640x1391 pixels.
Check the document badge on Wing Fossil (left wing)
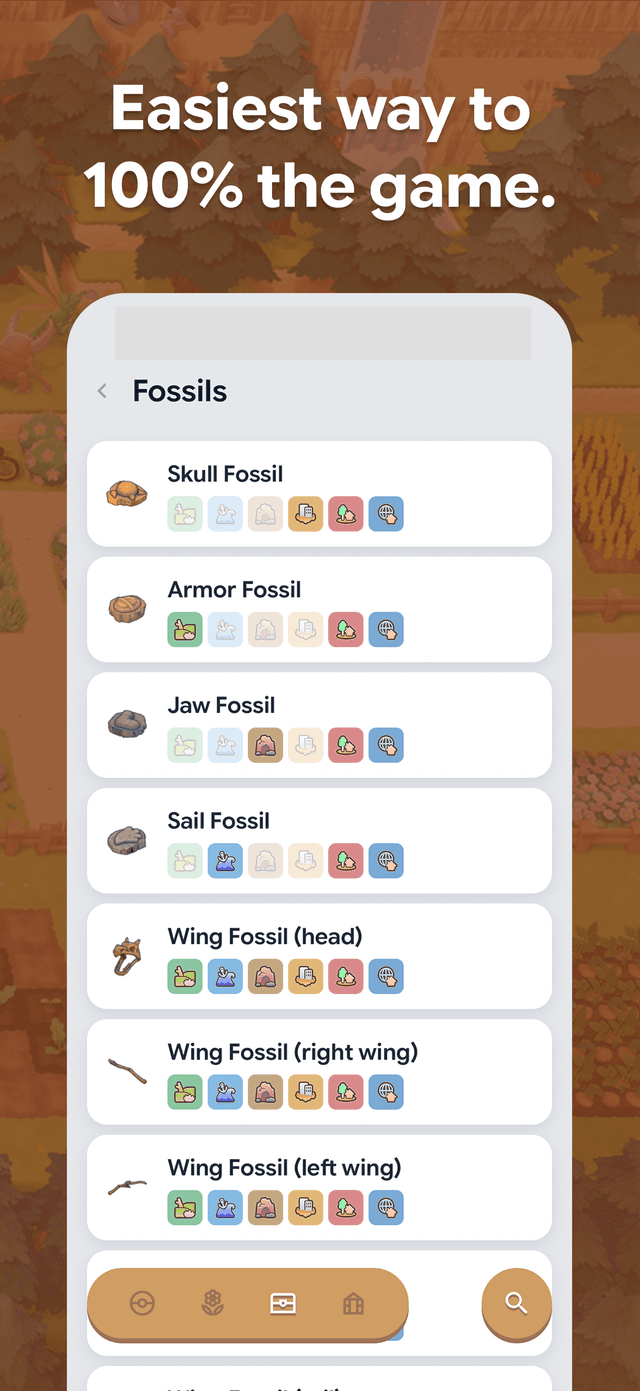click(306, 1207)
